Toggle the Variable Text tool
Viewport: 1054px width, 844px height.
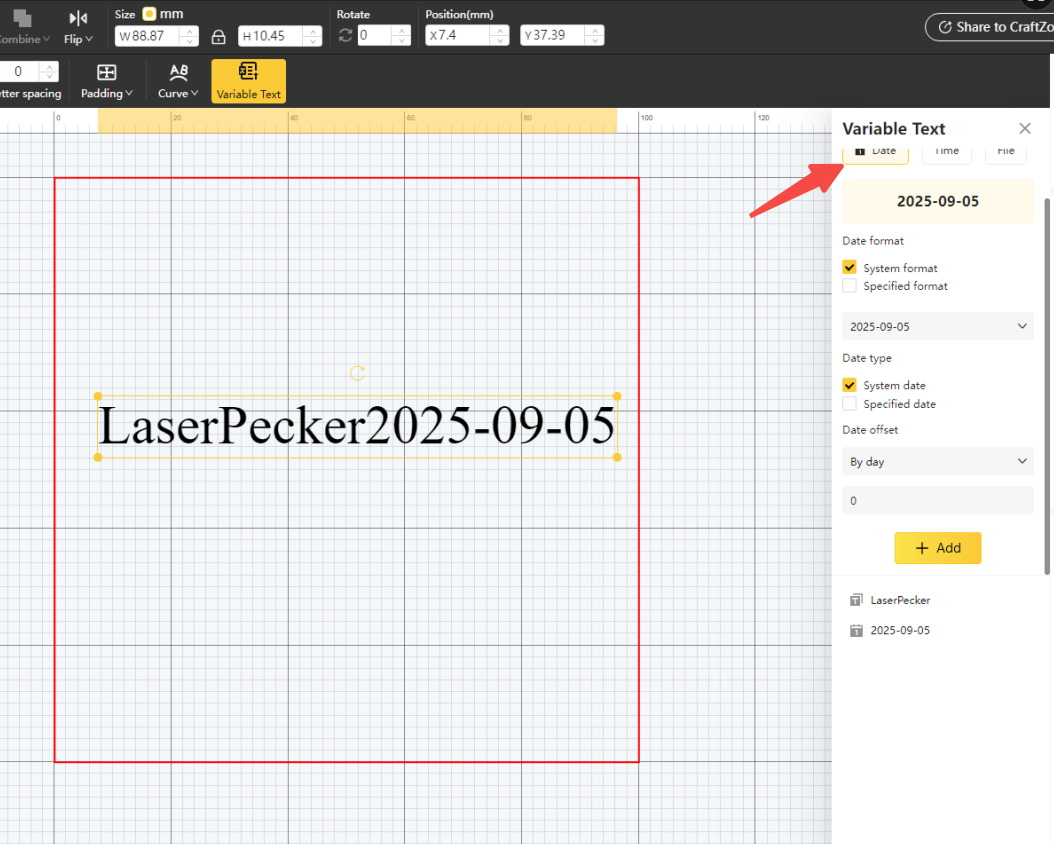coord(249,81)
